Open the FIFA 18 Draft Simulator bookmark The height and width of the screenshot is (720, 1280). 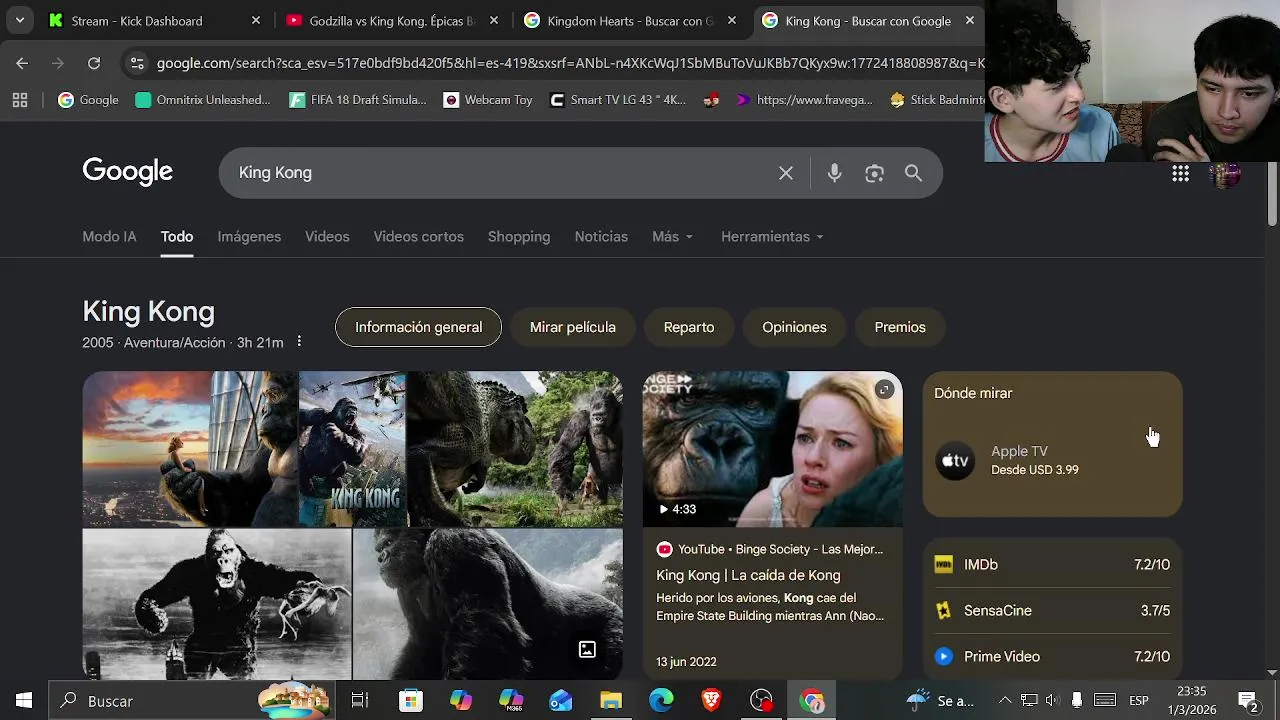pos(358,100)
